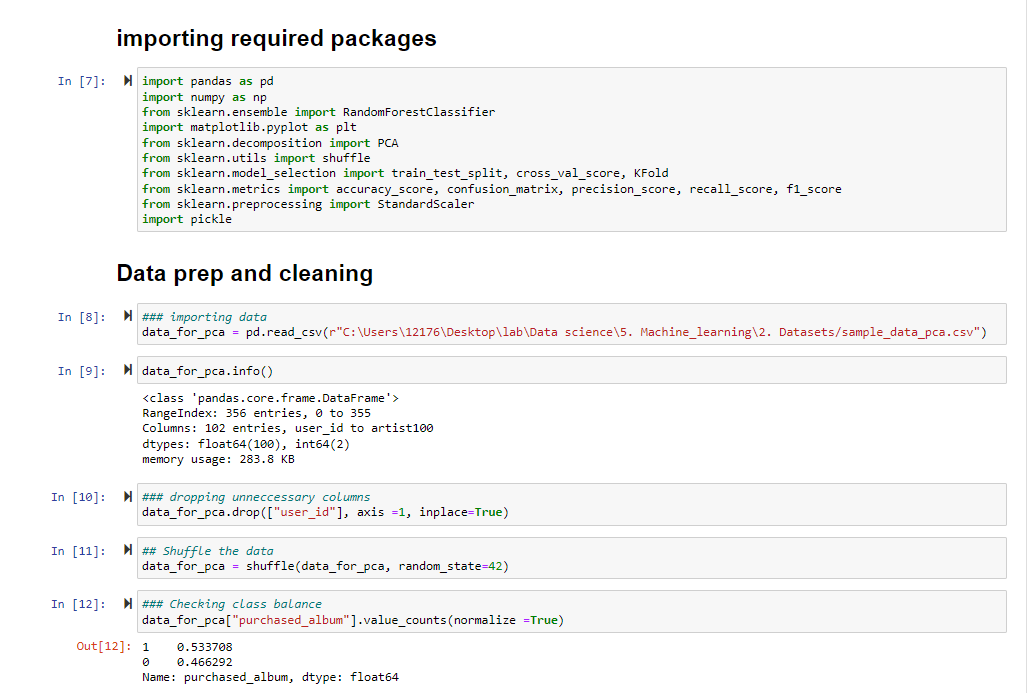The height and width of the screenshot is (693, 1027).
Task: Select the 'Data prep and cleaning' heading
Action: coord(244,273)
